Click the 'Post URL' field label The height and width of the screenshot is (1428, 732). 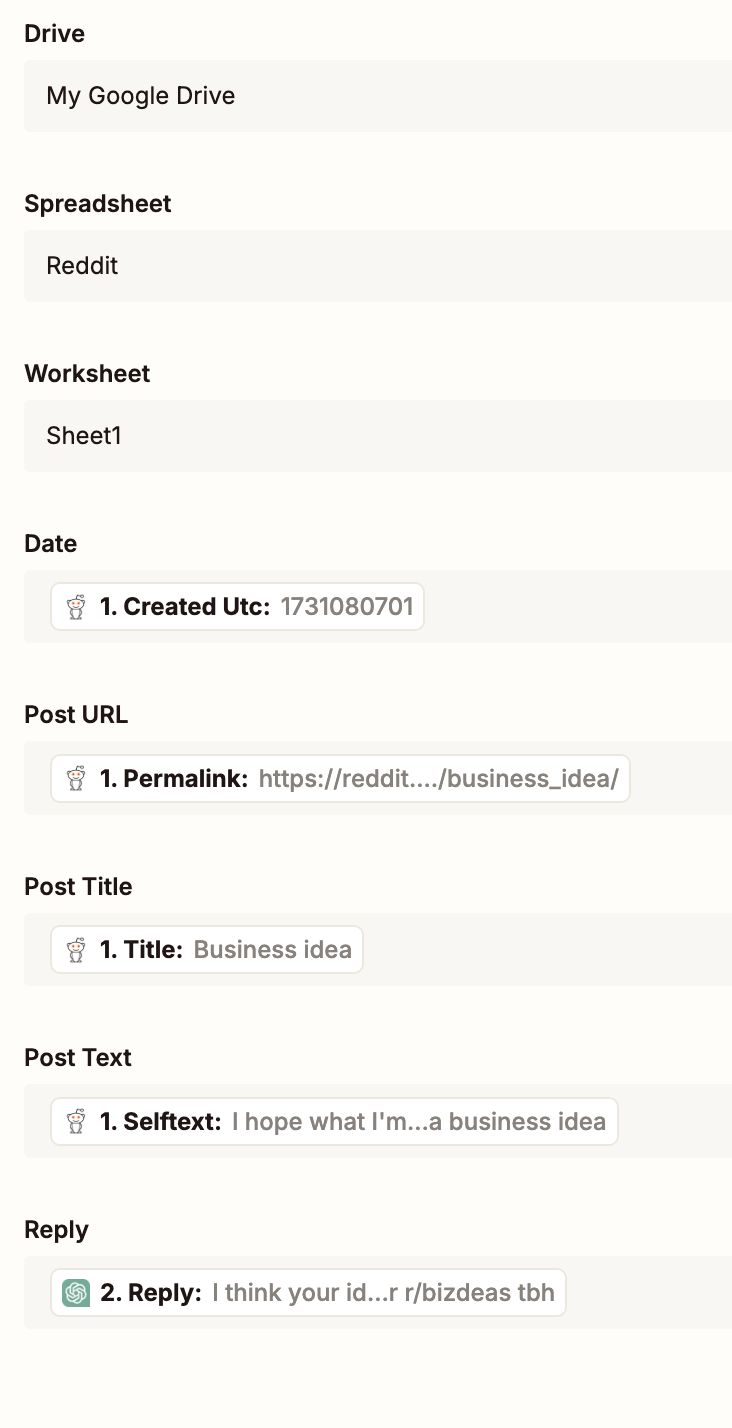76,715
